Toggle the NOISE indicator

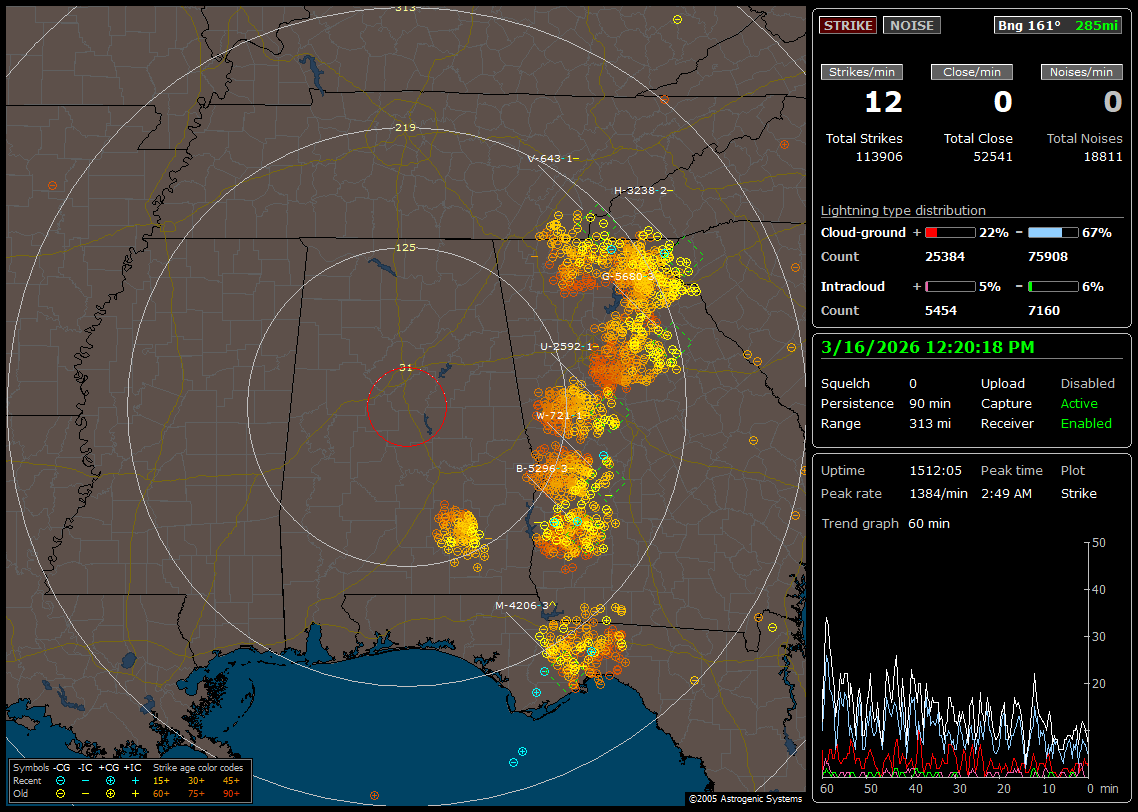(911, 25)
